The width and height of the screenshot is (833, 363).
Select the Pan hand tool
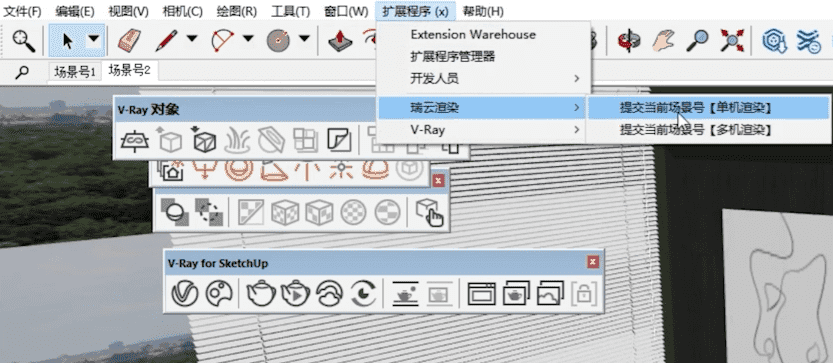pos(664,40)
